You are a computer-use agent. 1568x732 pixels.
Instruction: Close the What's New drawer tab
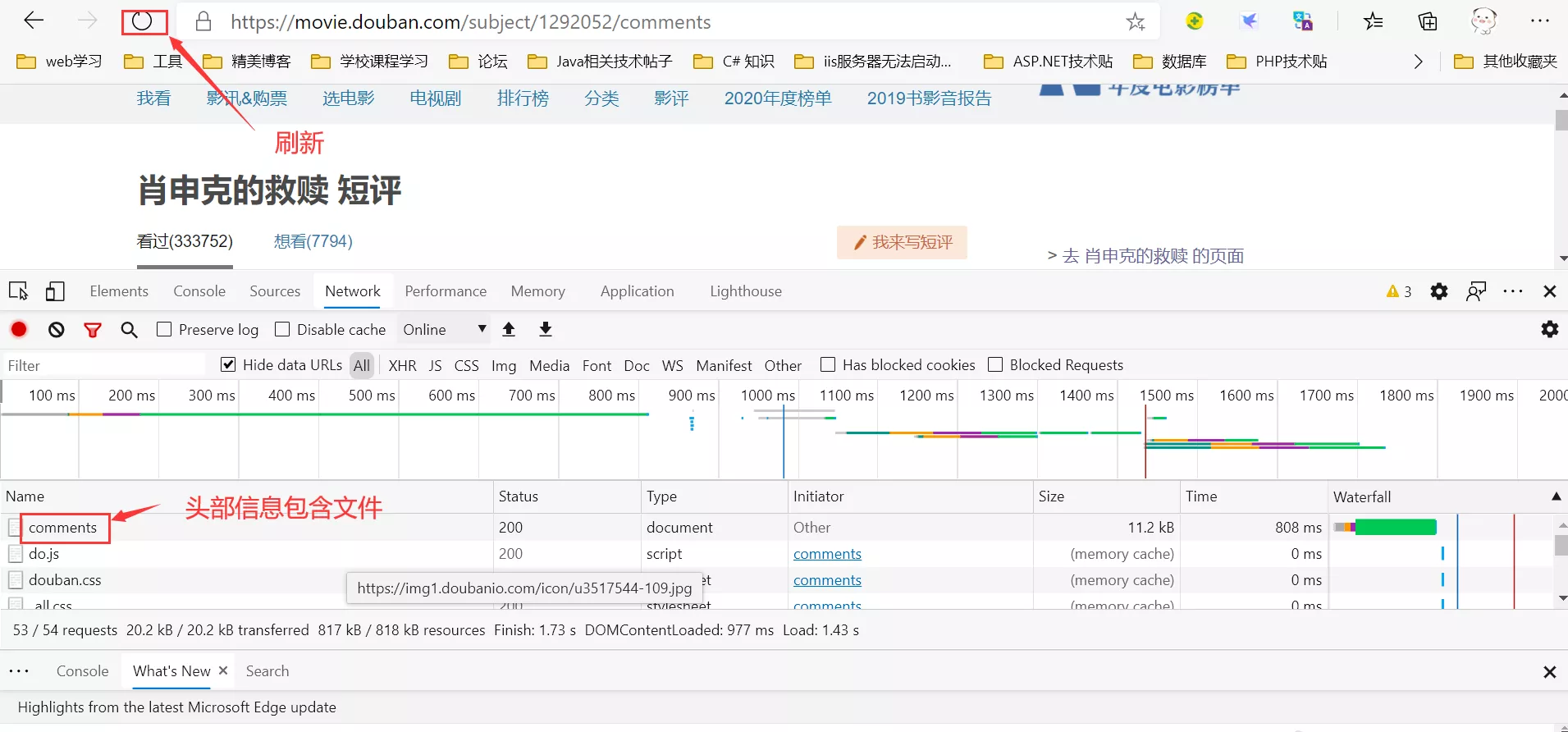click(223, 670)
